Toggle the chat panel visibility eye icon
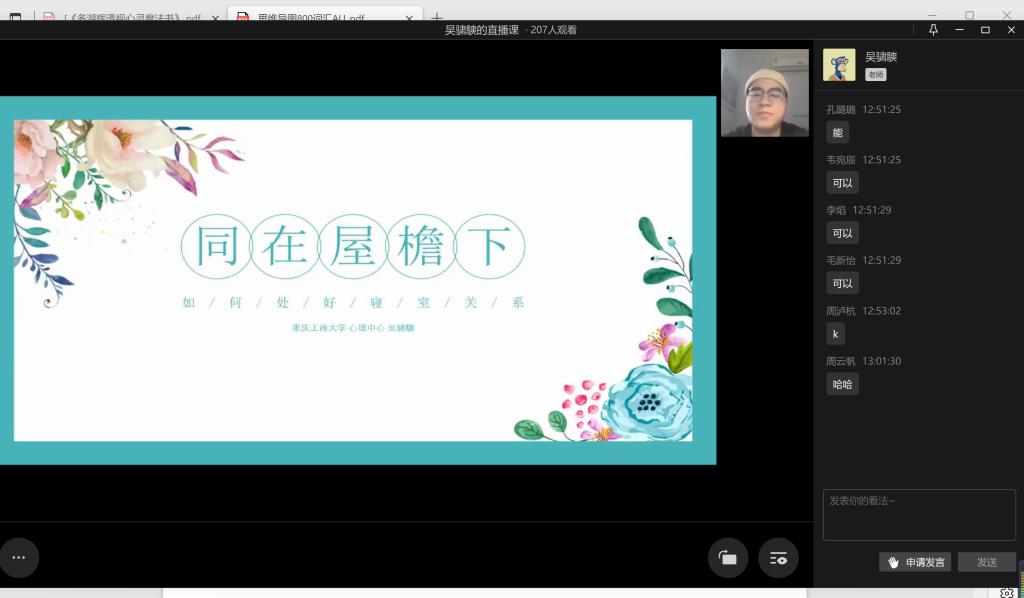This screenshot has height=598, width=1024. coord(778,558)
